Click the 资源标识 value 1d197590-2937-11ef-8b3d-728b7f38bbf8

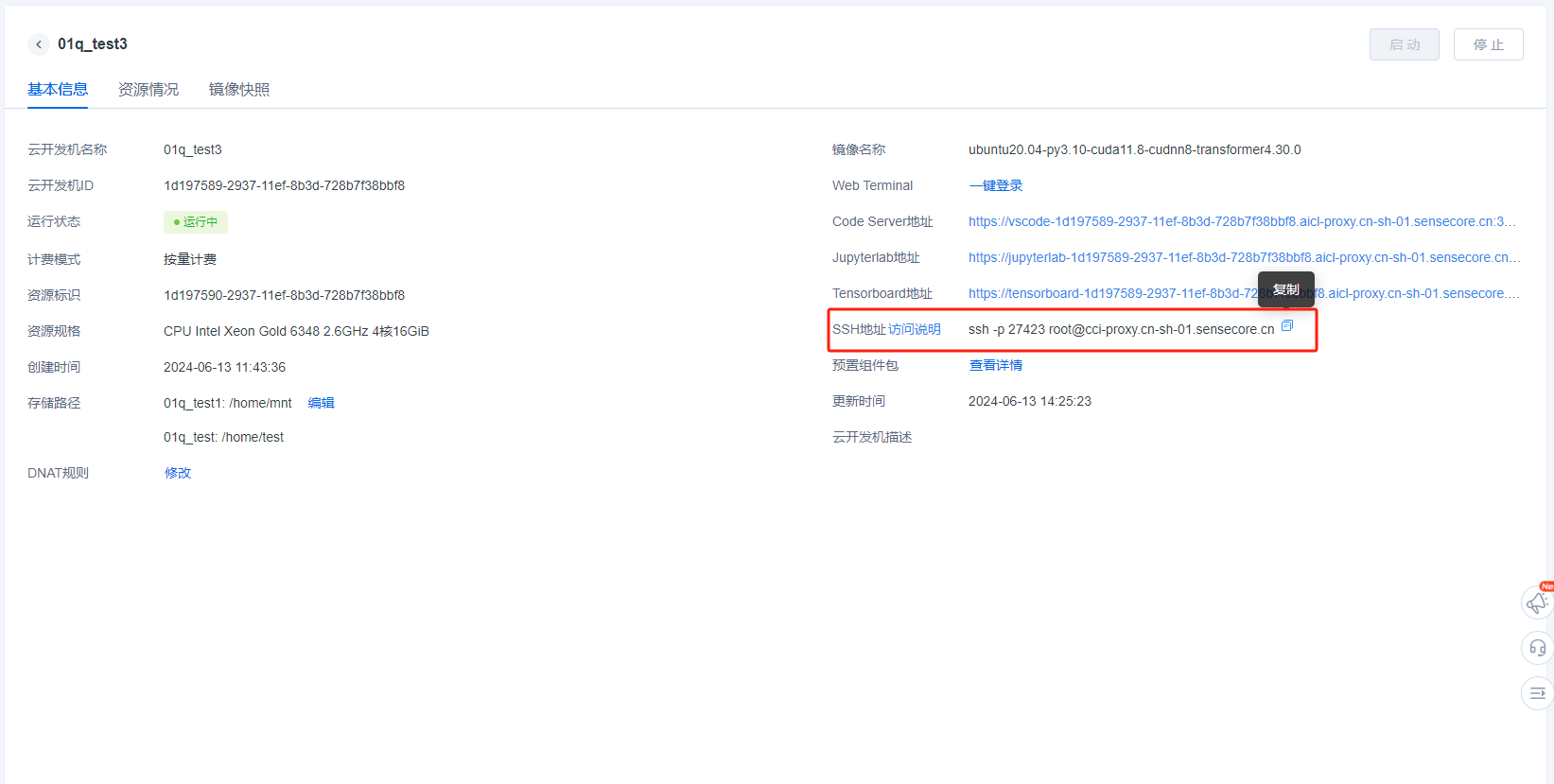(x=284, y=295)
